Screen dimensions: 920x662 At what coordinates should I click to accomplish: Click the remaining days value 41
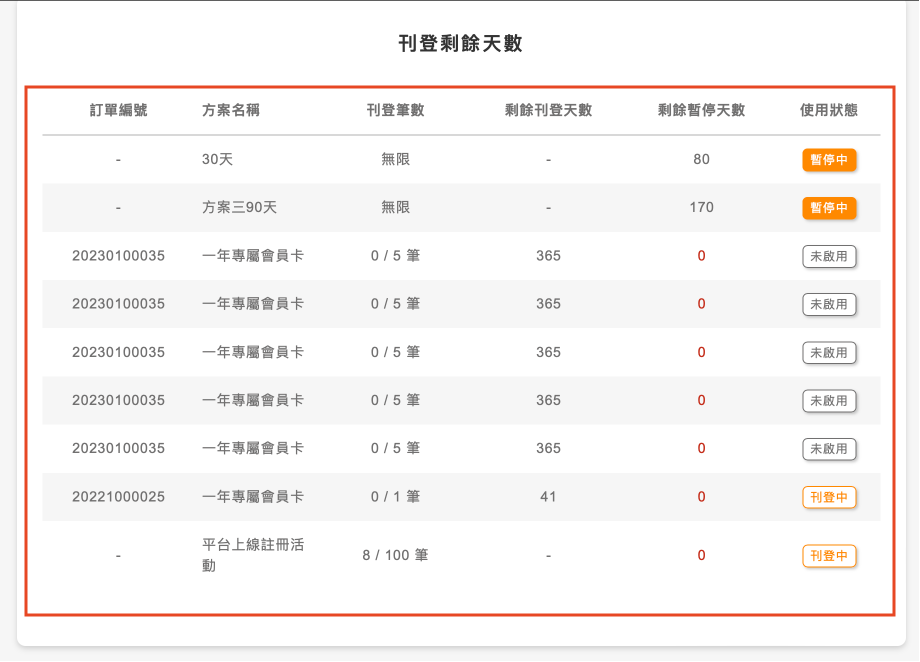point(548,497)
